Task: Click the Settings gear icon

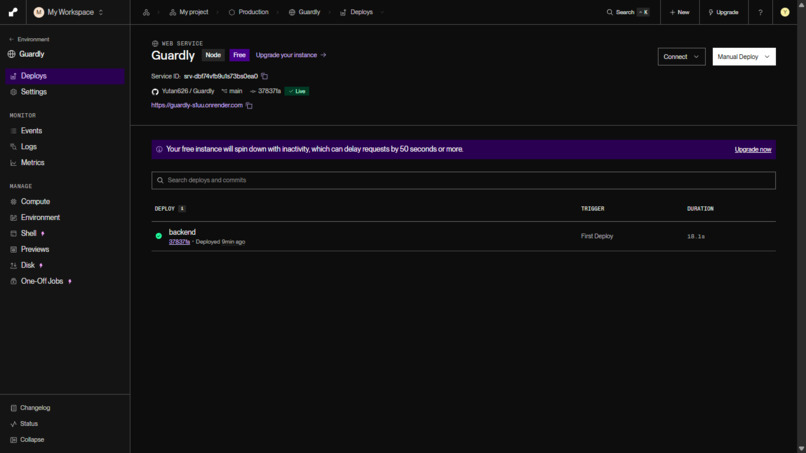Action: (13, 92)
